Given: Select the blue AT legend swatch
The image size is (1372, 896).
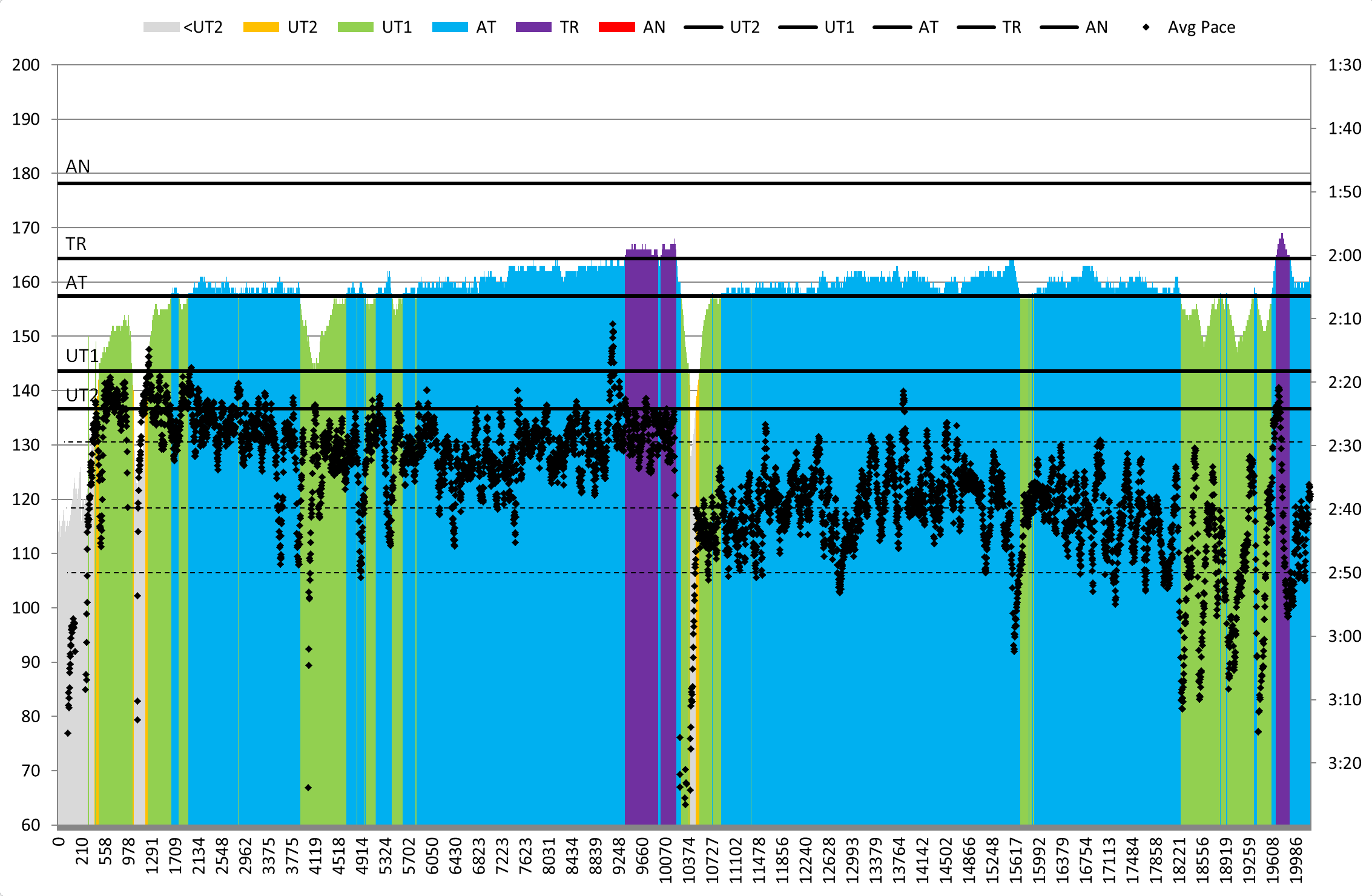Looking at the screenshot, I should [450, 27].
